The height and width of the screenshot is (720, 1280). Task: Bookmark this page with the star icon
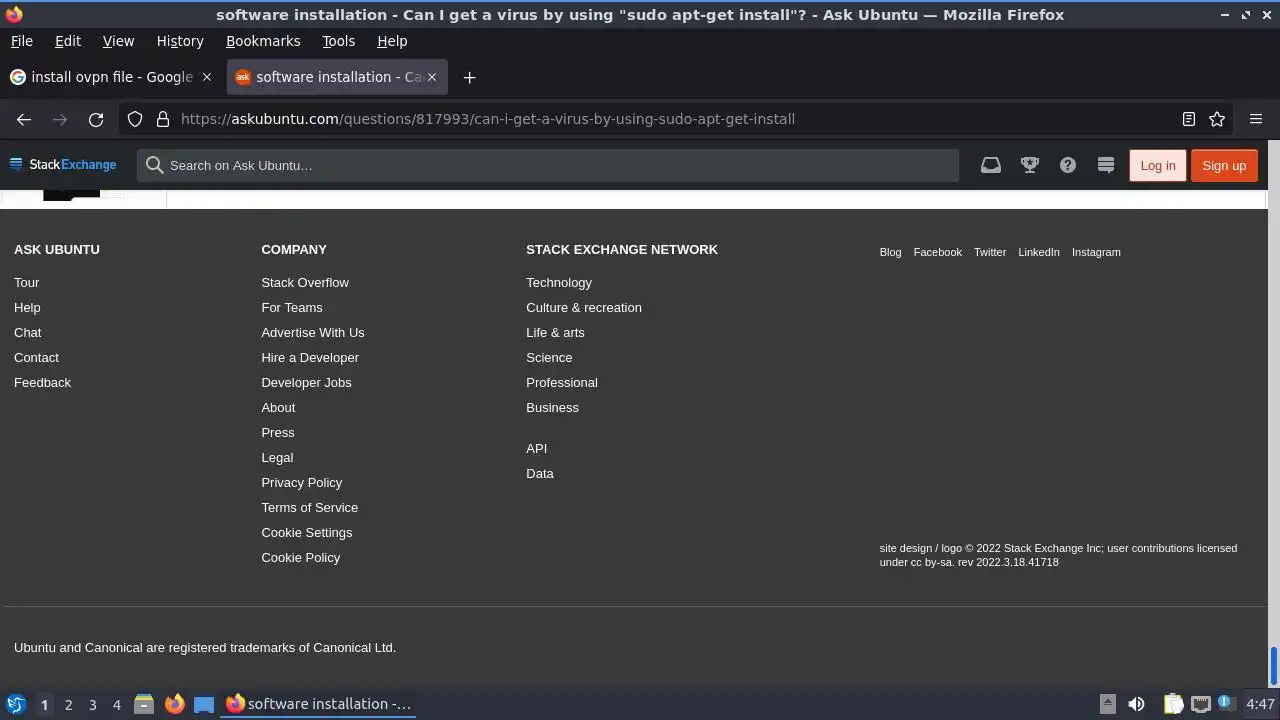tap(1217, 119)
